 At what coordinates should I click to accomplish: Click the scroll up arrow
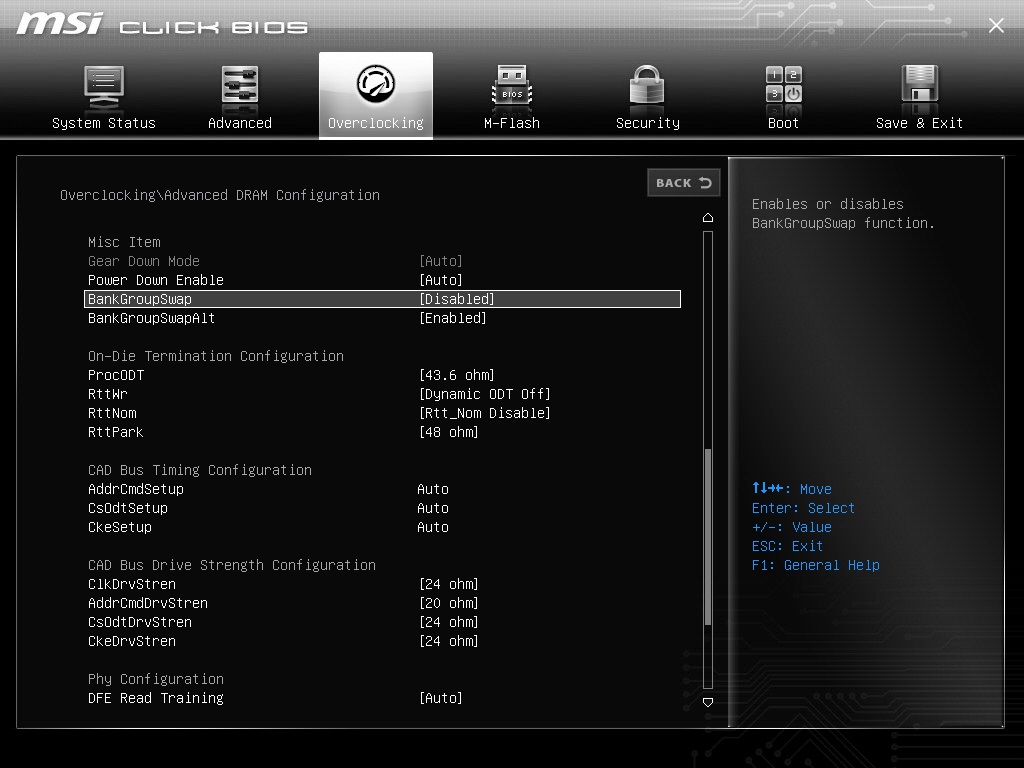(708, 217)
